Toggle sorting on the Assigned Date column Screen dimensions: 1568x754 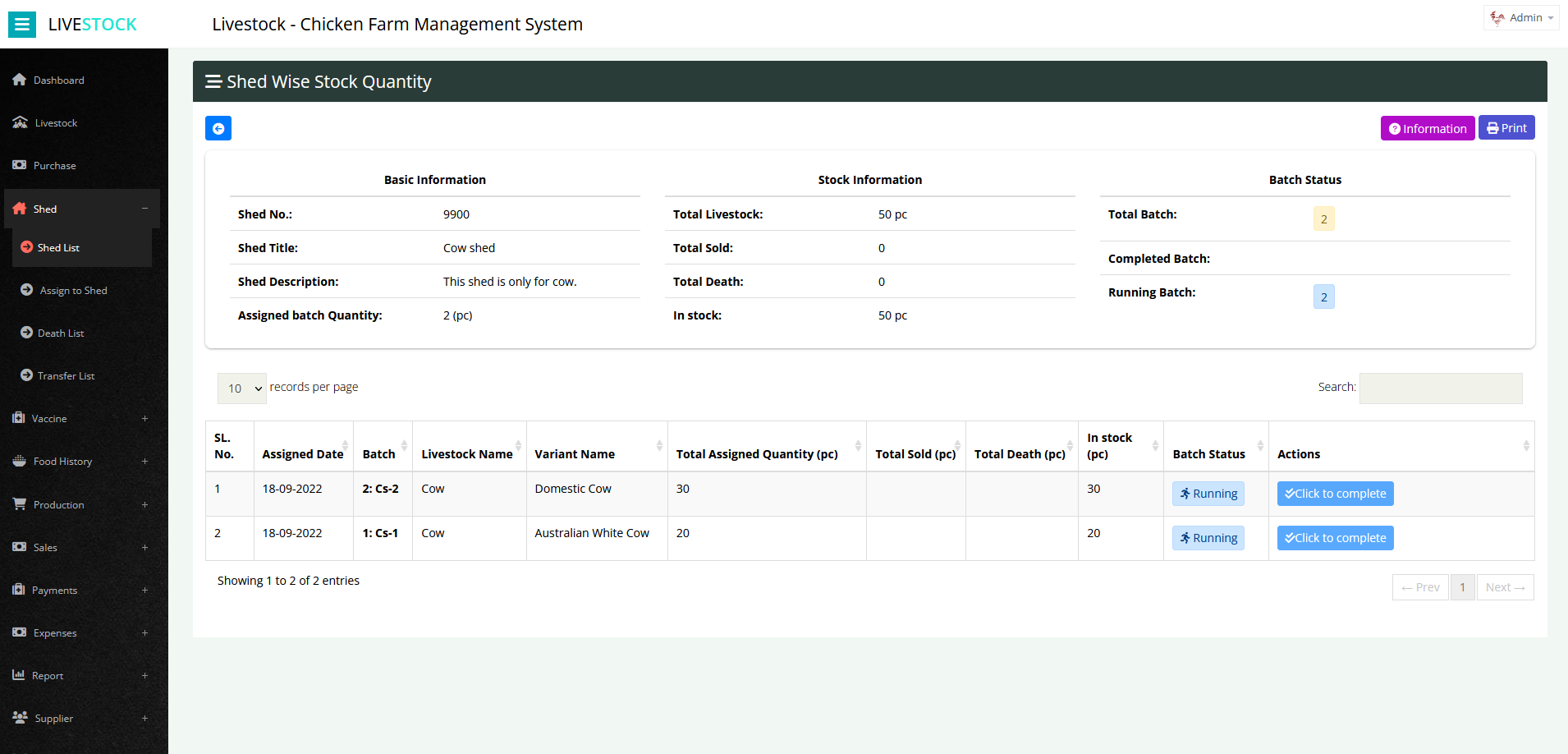(x=302, y=453)
